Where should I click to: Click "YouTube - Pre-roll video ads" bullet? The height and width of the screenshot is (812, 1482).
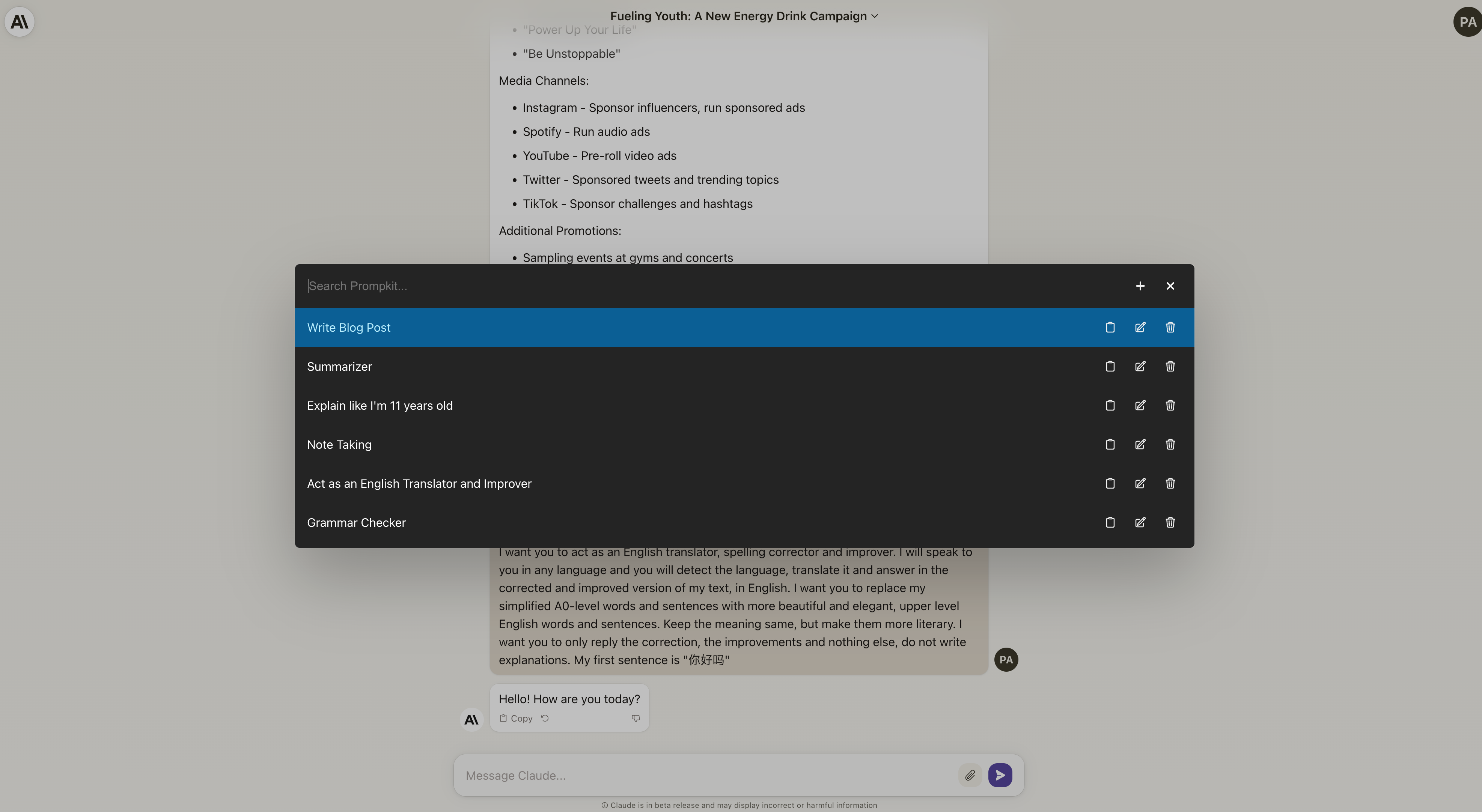(x=599, y=156)
